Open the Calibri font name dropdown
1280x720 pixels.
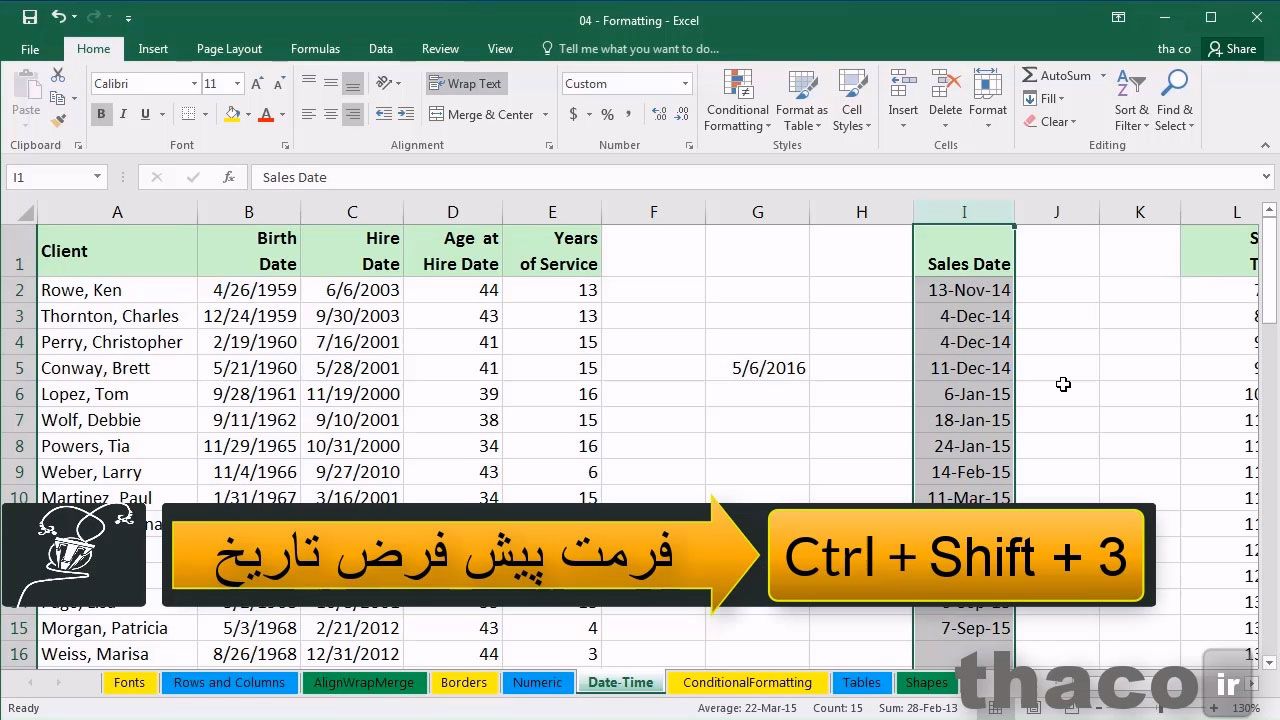[x=194, y=84]
